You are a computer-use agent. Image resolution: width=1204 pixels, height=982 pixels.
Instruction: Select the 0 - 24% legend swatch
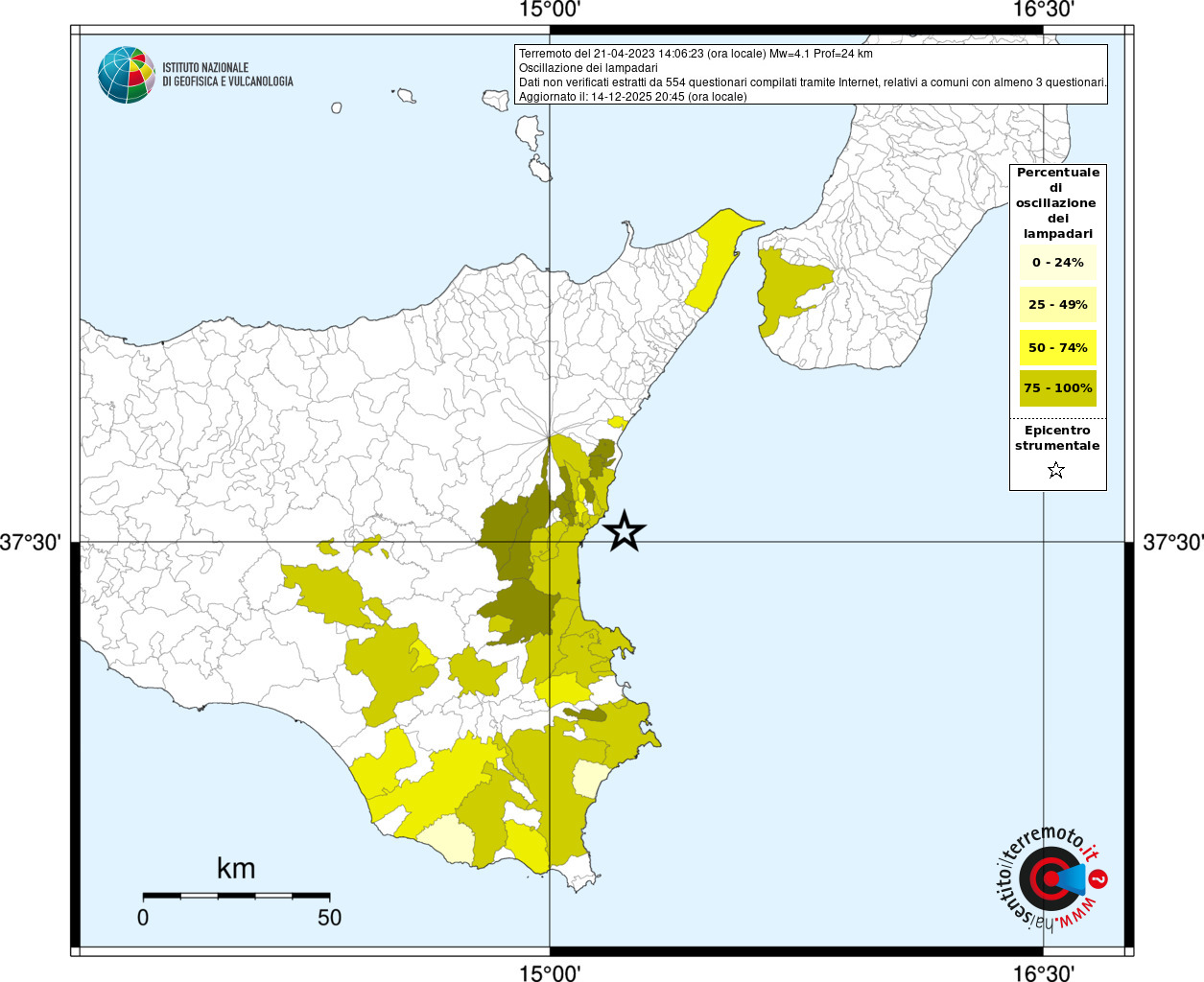(x=1057, y=263)
